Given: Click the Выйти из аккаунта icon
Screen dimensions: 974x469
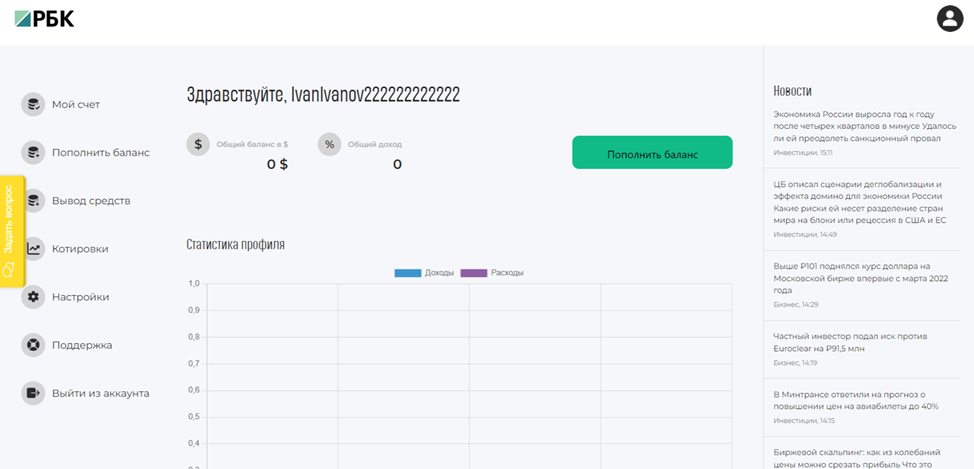Looking at the screenshot, I should coord(33,393).
